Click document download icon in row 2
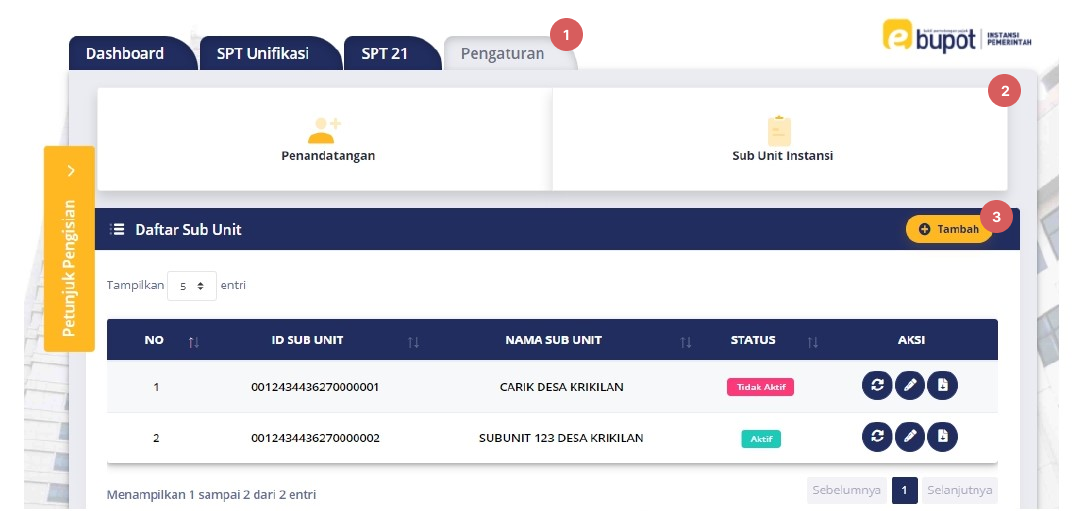This screenshot has width=1083, height=511. (942, 436)
